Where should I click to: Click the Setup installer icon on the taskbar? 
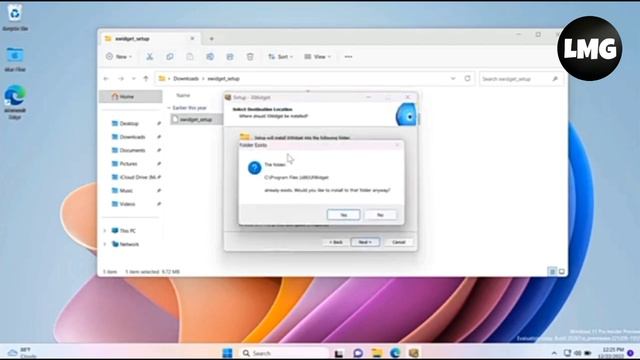pos(414,353)
